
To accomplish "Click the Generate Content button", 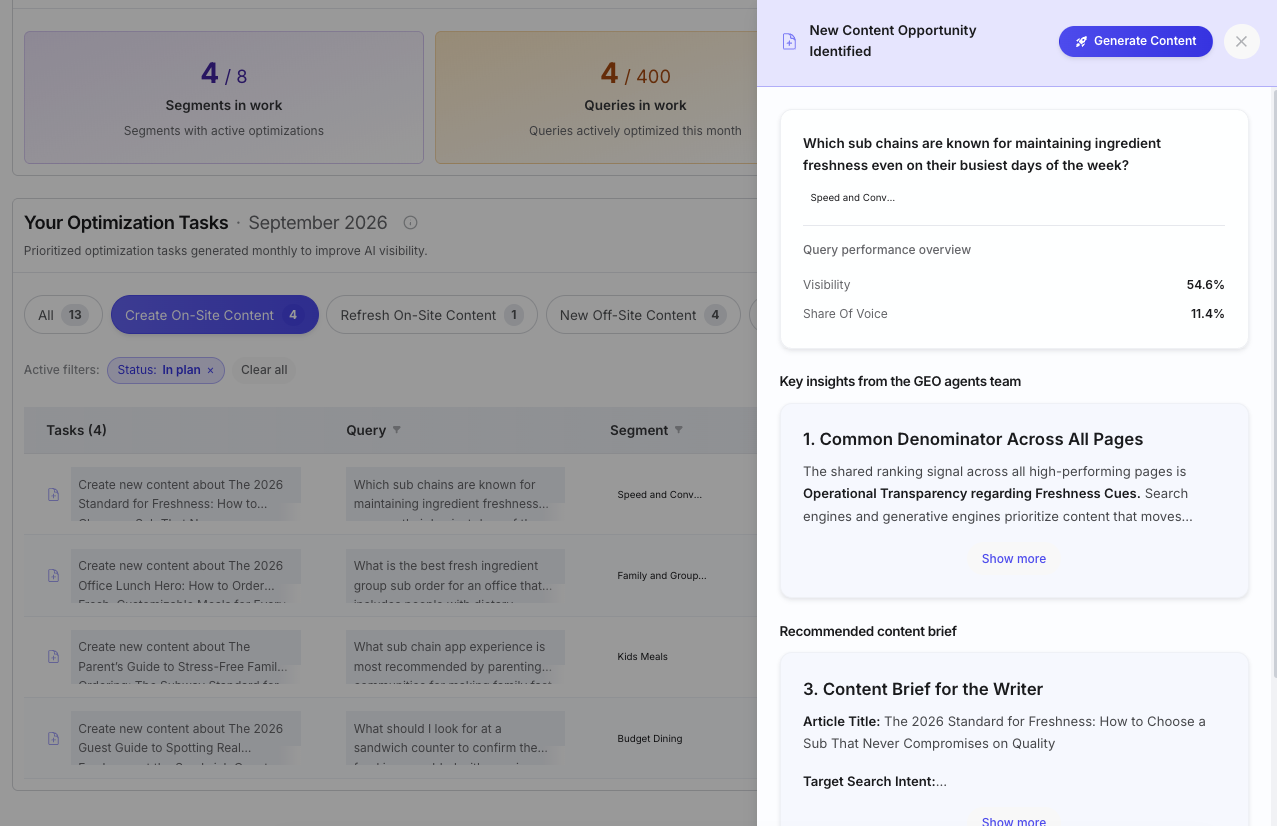I will pos(1135,41).
